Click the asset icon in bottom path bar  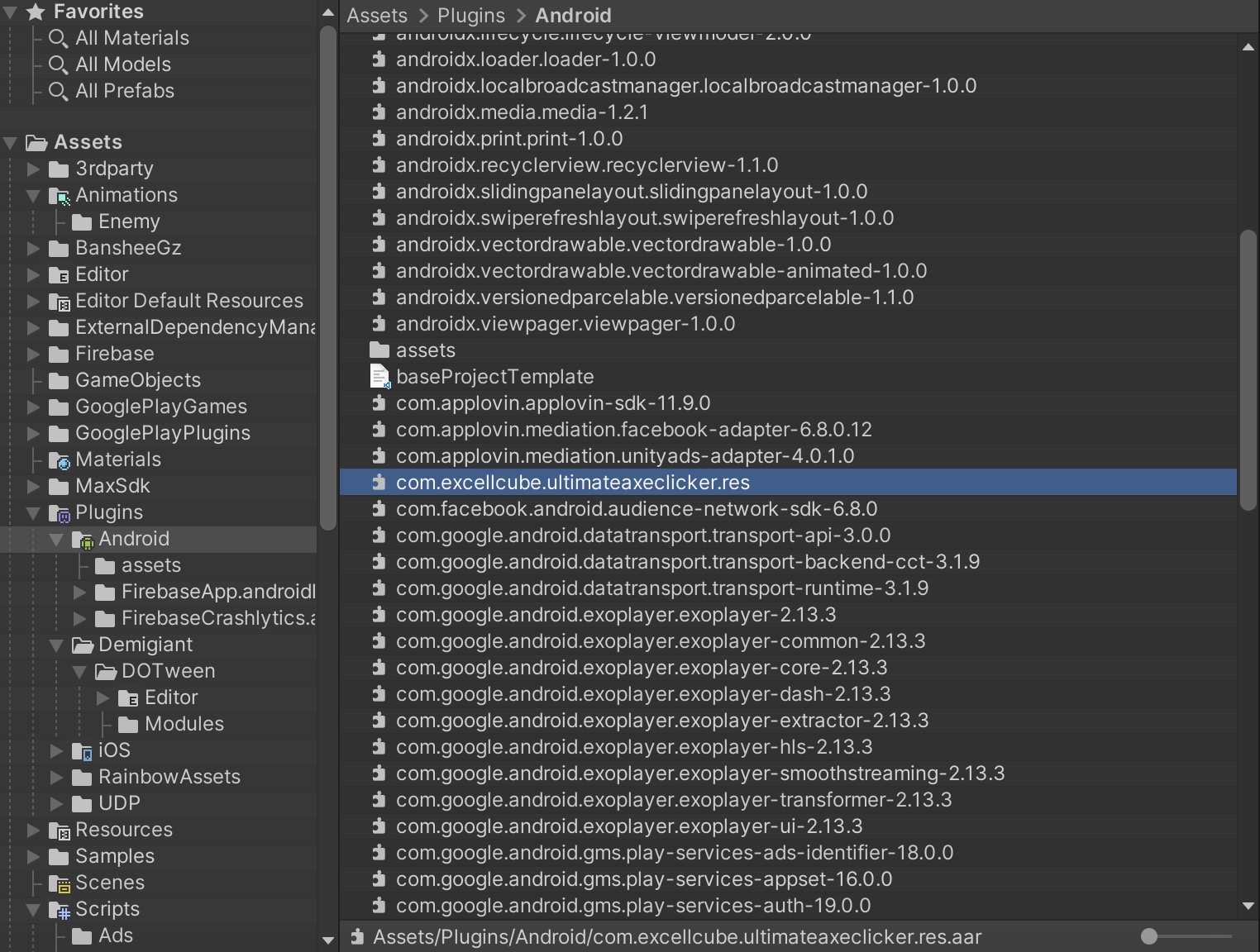[x=357, y=937]
